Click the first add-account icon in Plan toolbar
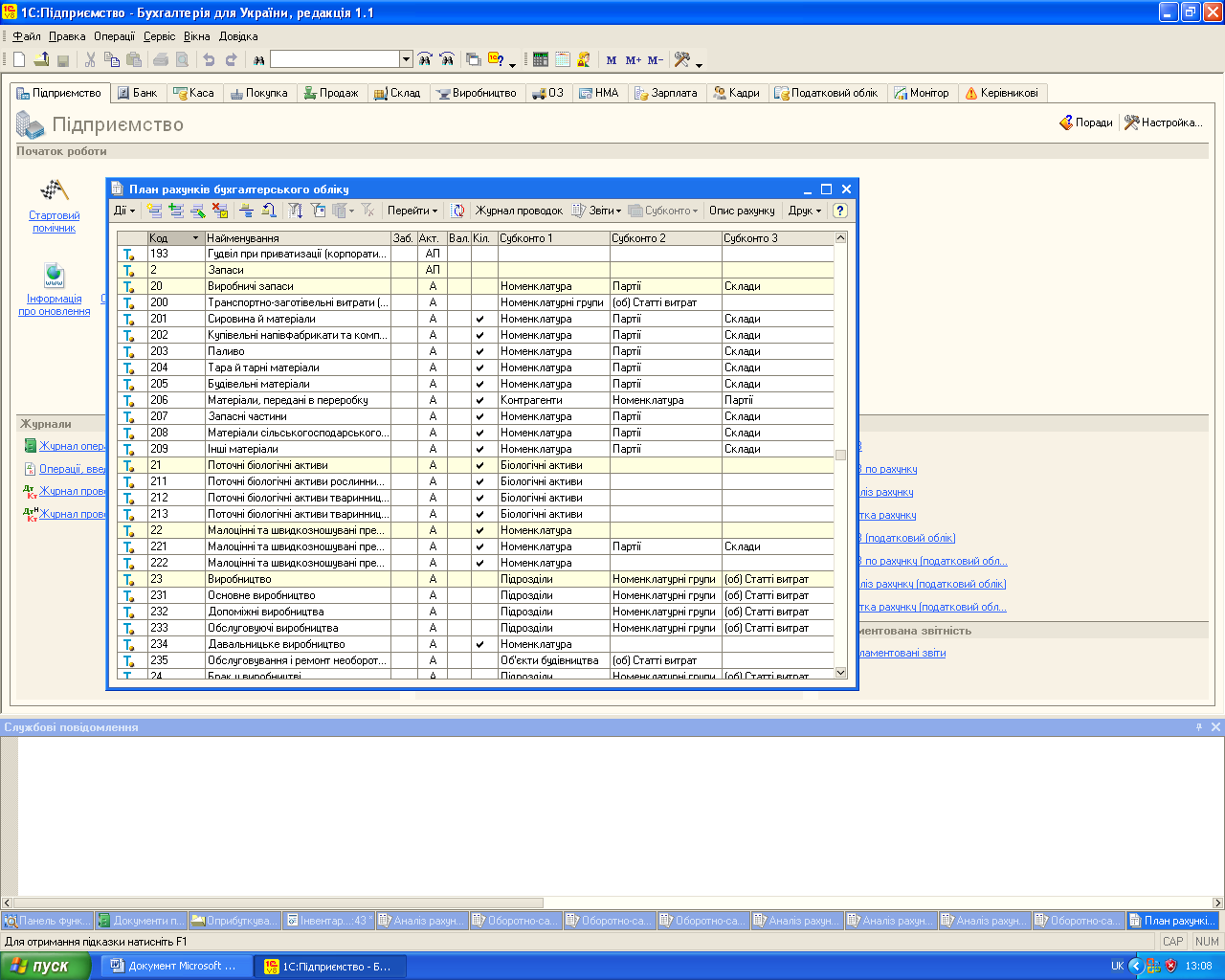 (154, 211)
